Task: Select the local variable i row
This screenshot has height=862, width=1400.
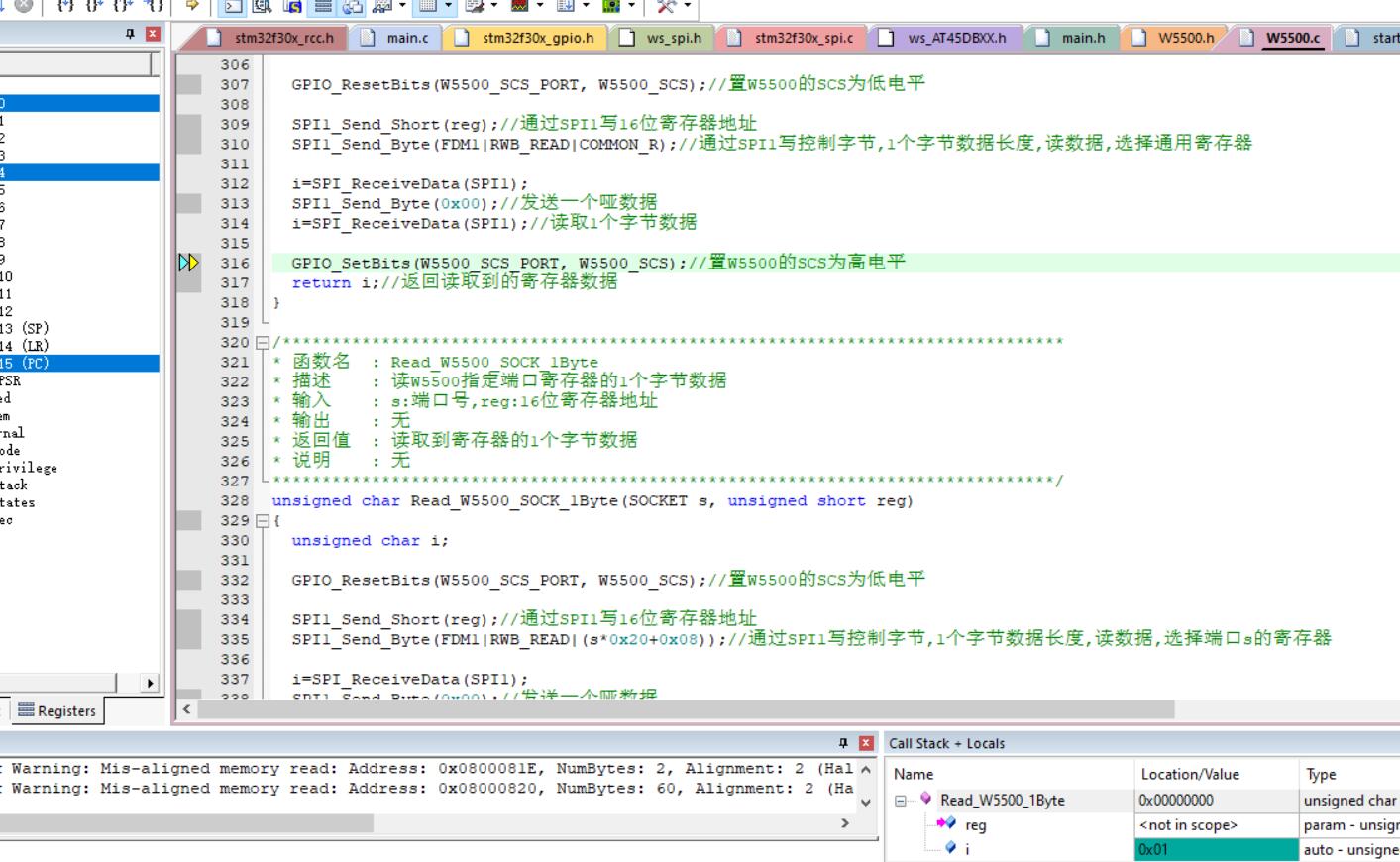Action: tap(1142, 849)
